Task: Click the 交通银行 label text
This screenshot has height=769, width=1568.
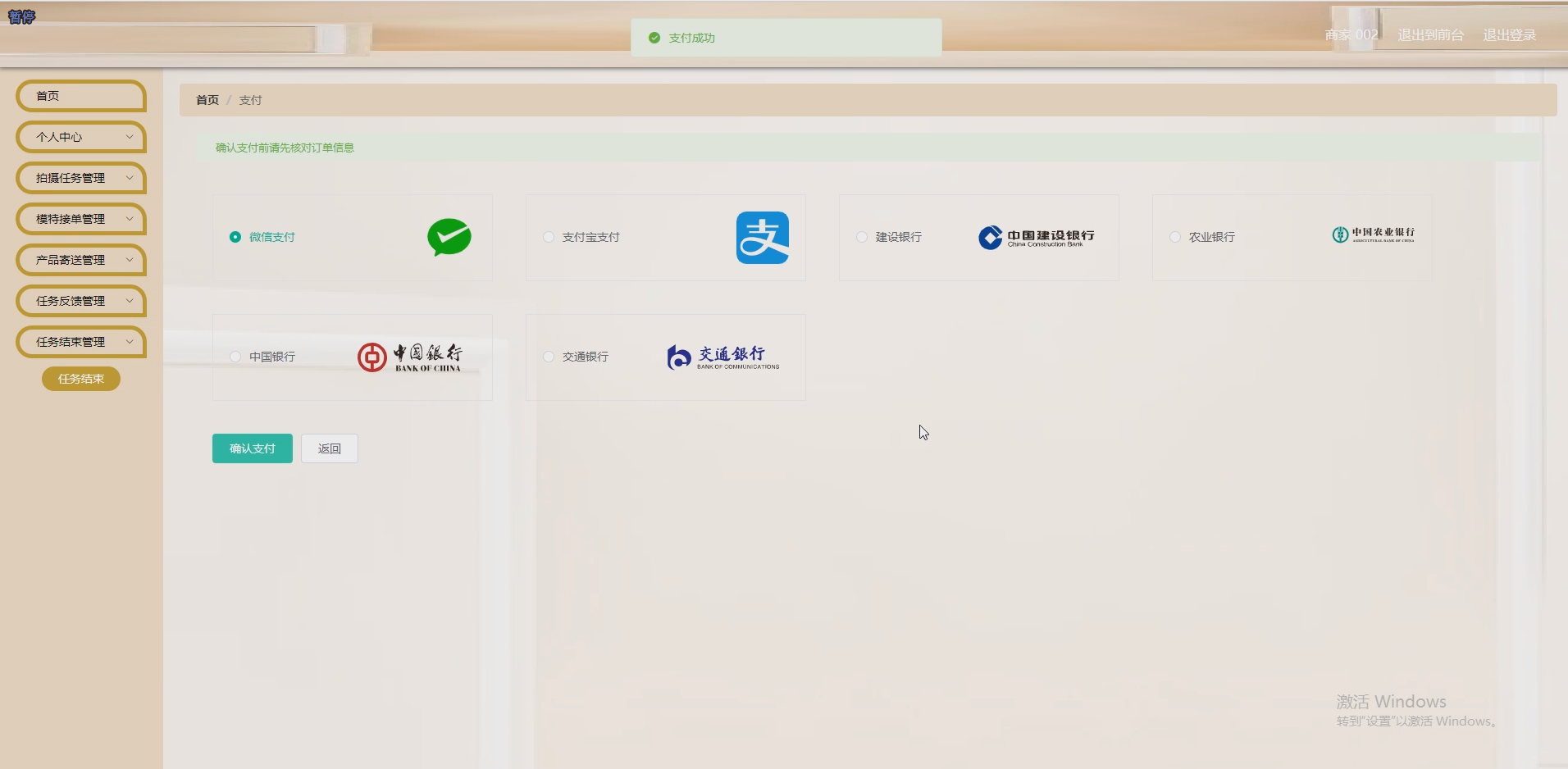Action: pos(586,357)
